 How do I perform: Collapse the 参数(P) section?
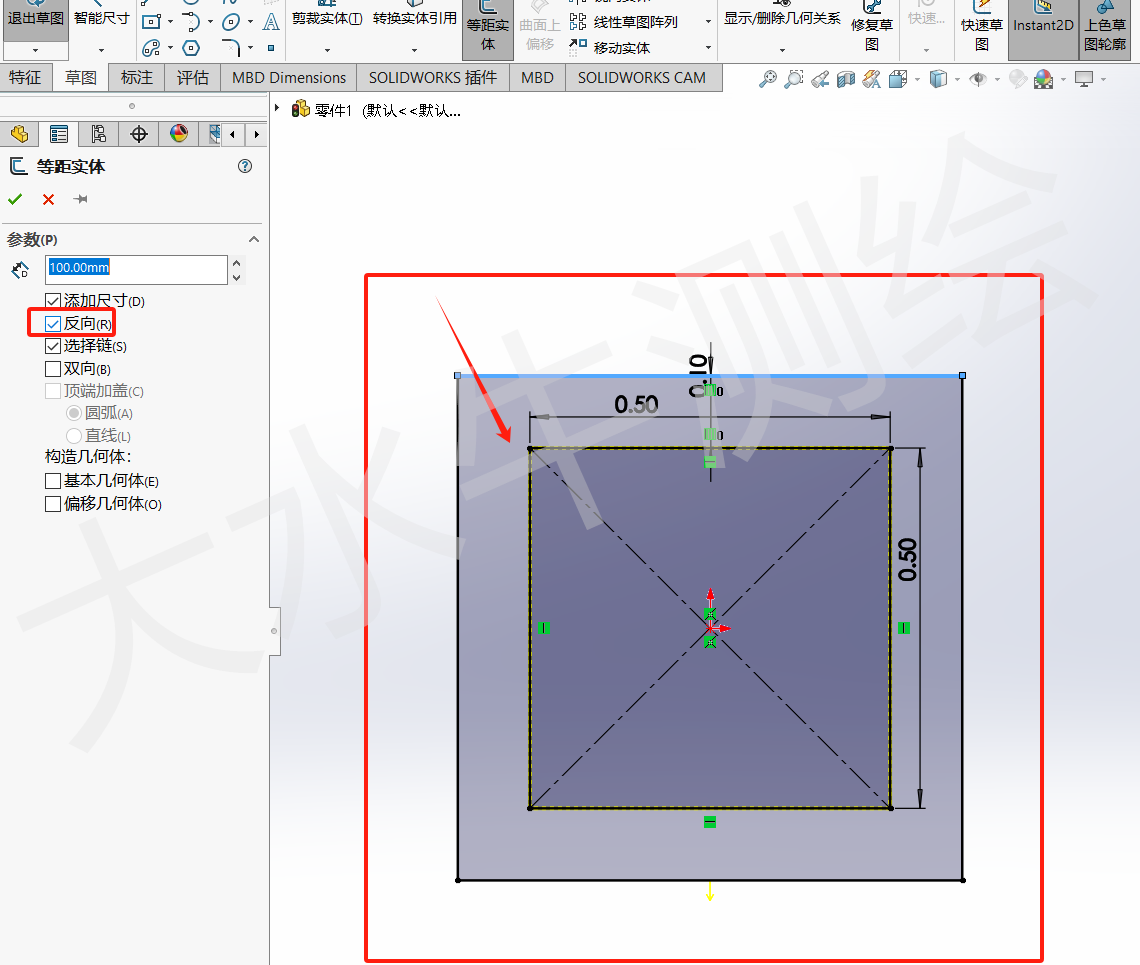click(253, 239)
